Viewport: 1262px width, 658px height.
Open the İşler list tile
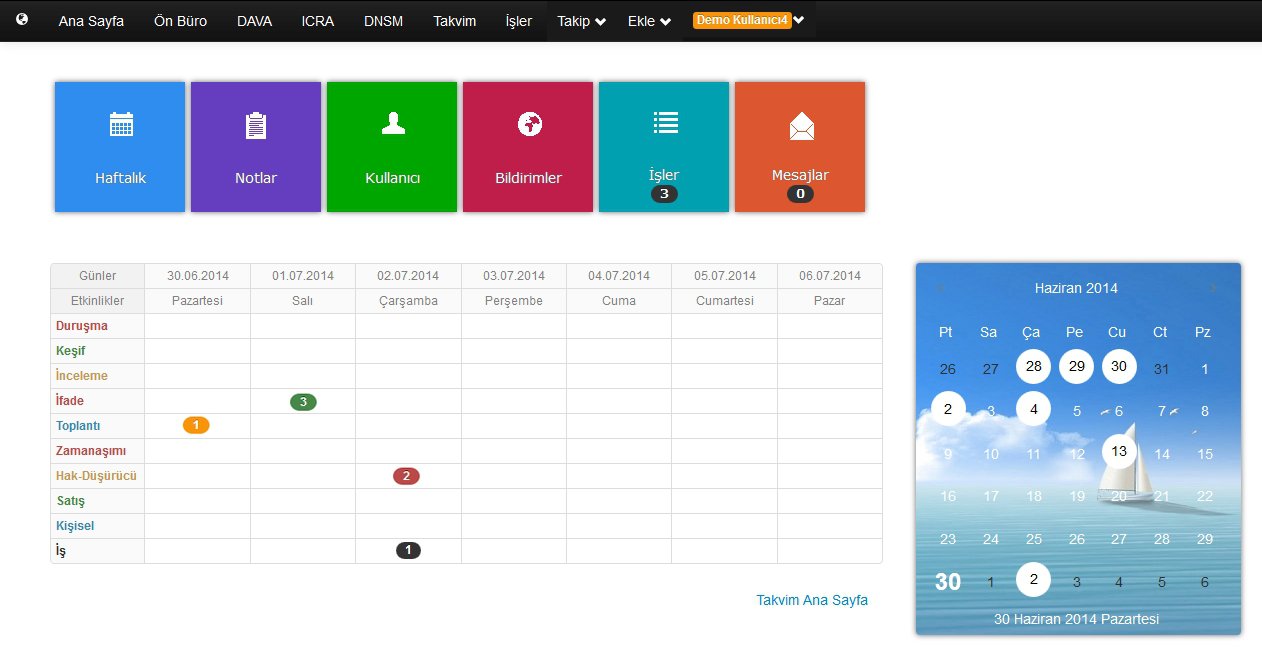click(664, 146)
